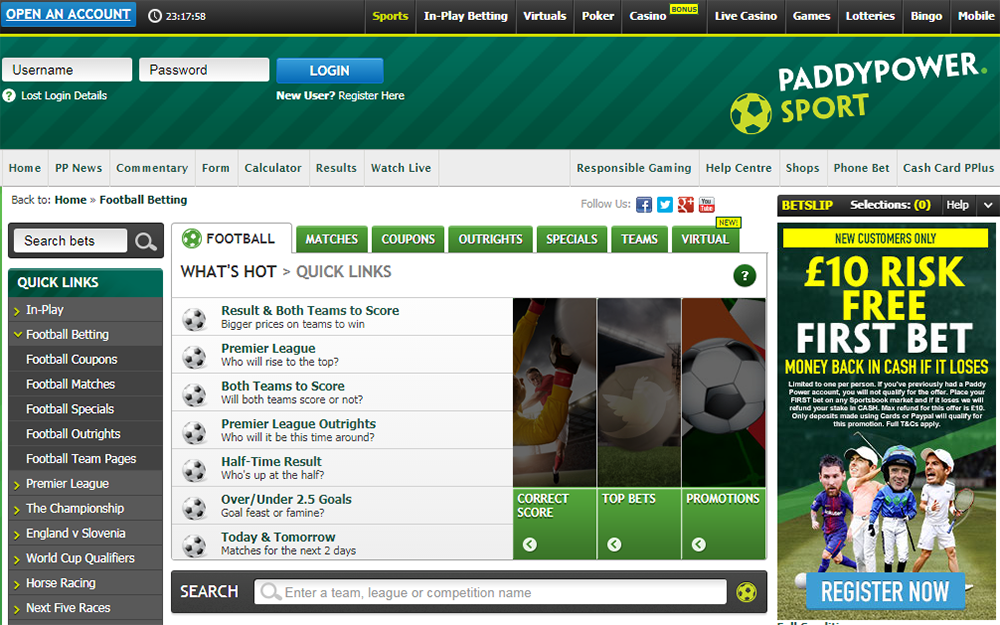The image size is (1000, 625).
Task: Click the football icon beside the search field
Action: pos(746,592)
